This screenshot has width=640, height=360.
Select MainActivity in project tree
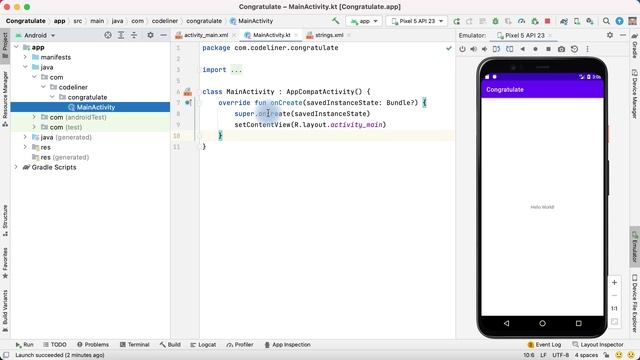[x=90, y=107]
